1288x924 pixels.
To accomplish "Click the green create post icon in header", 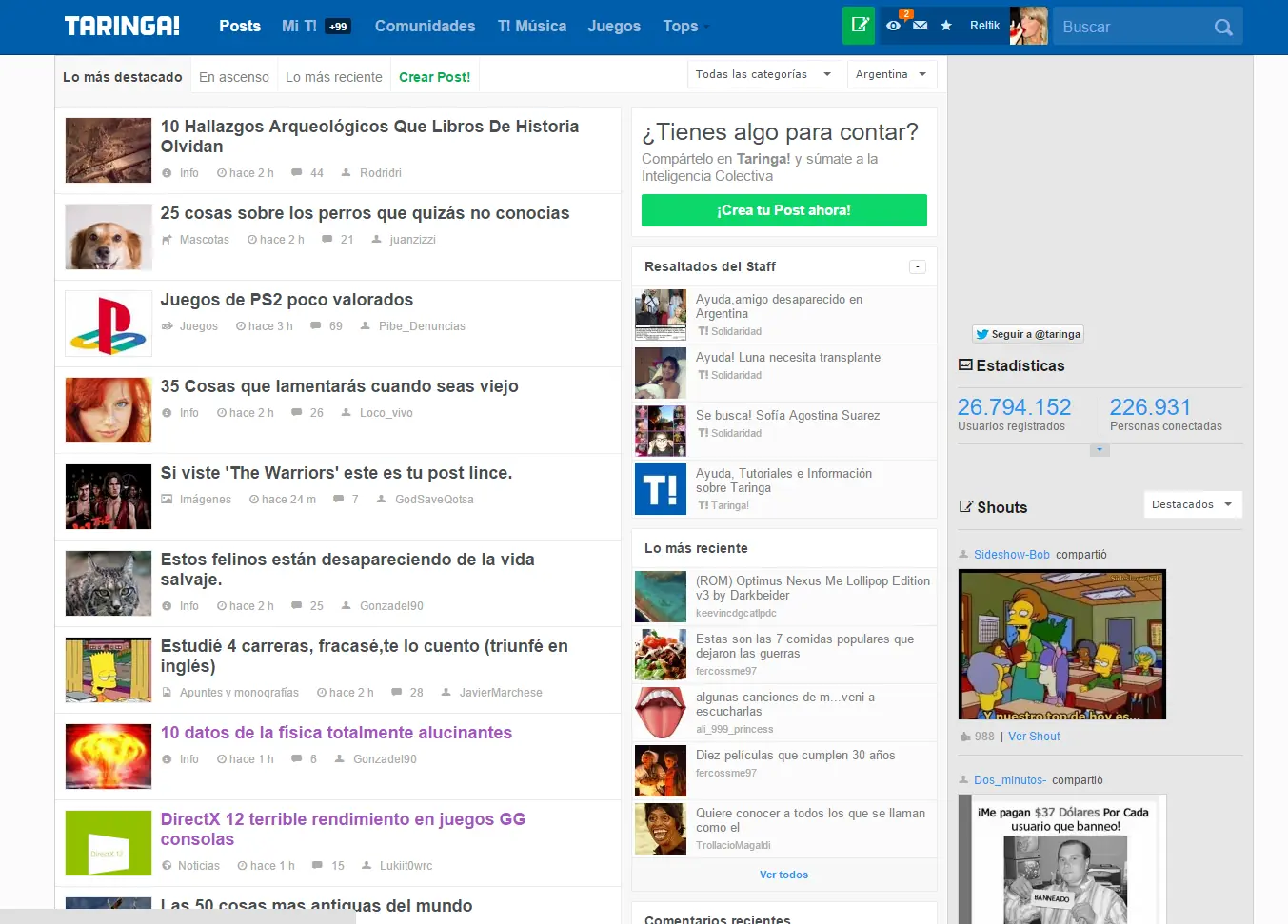I will coord(859,26).
